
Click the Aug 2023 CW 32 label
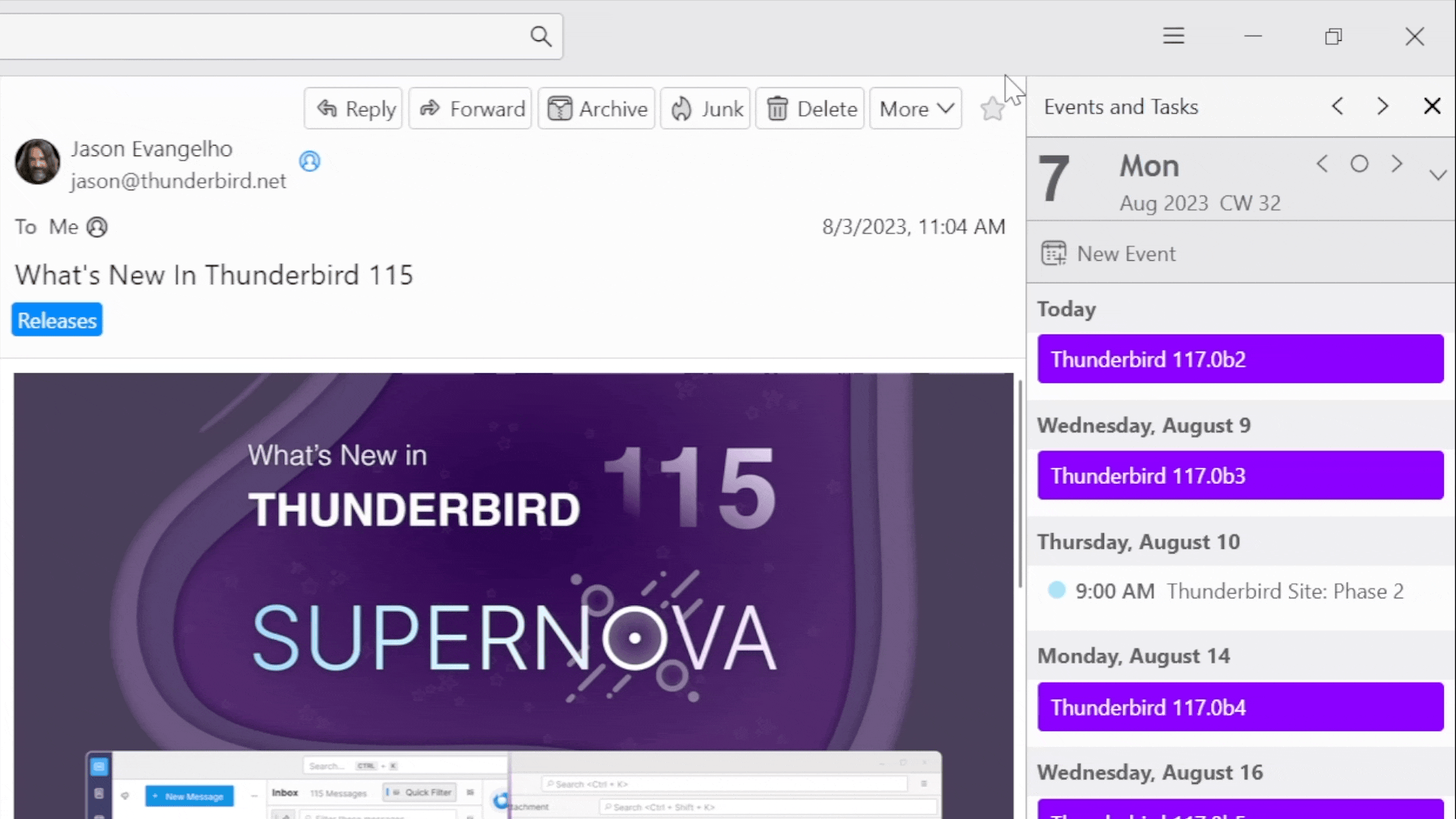1200,203
